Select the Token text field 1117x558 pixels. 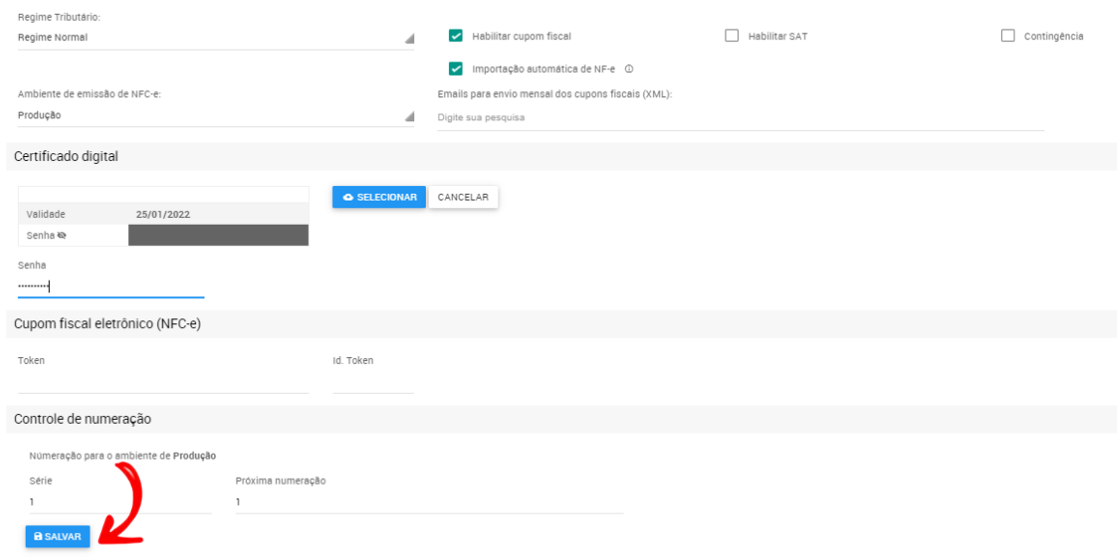[x=163, y=382]
